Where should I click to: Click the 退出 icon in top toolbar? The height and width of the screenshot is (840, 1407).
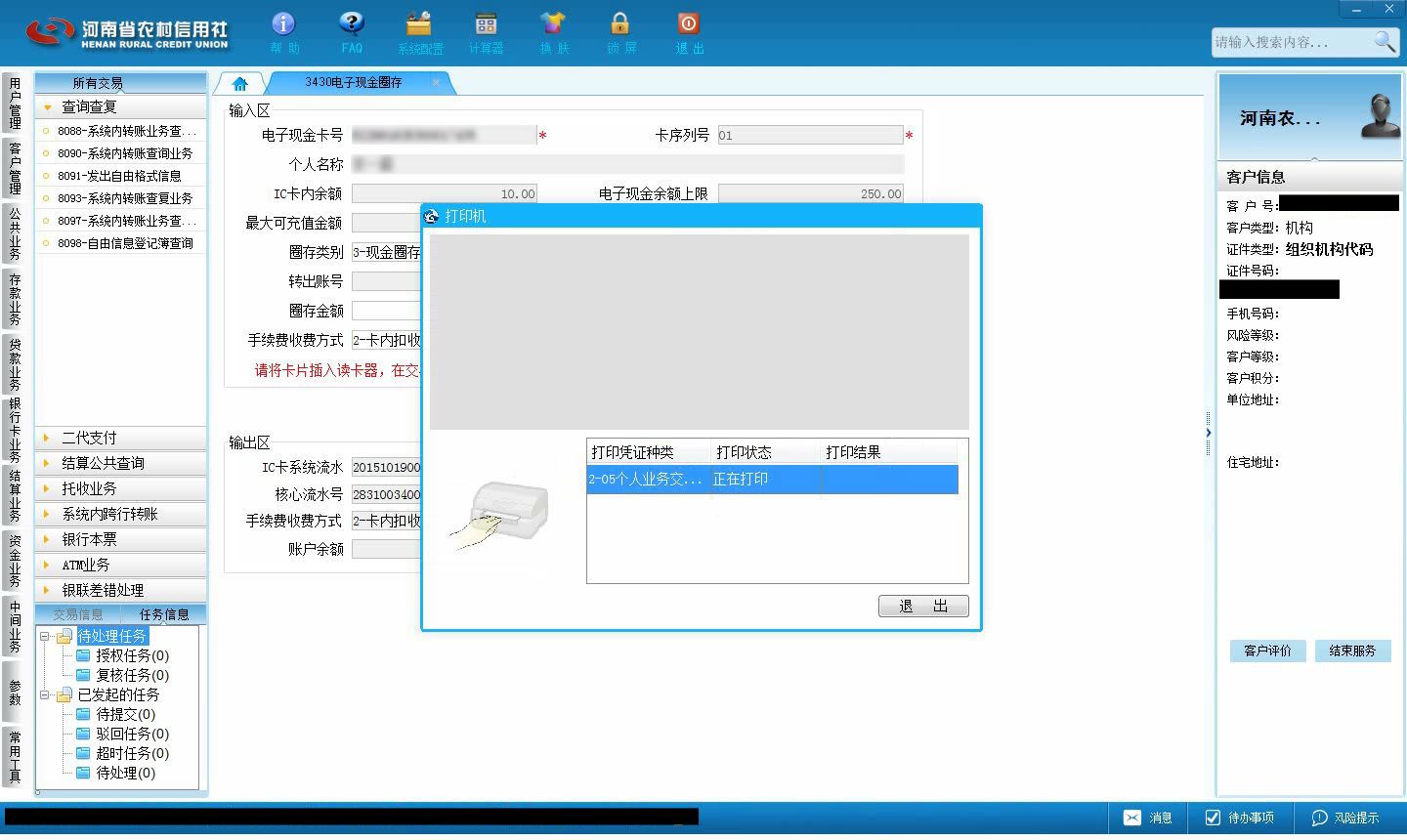(689, 32)
